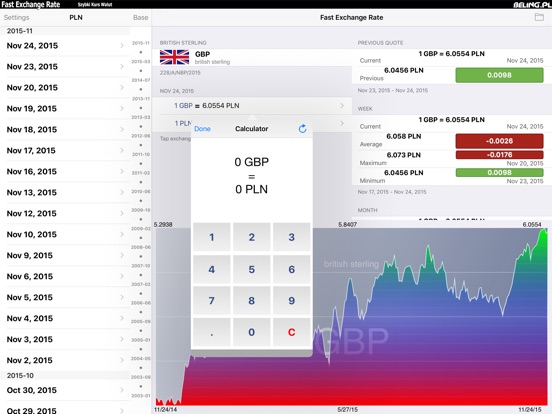Viewport: 552px width, 414px height.
Task: Tap the decimal point key on keypad
Action: 212,332
